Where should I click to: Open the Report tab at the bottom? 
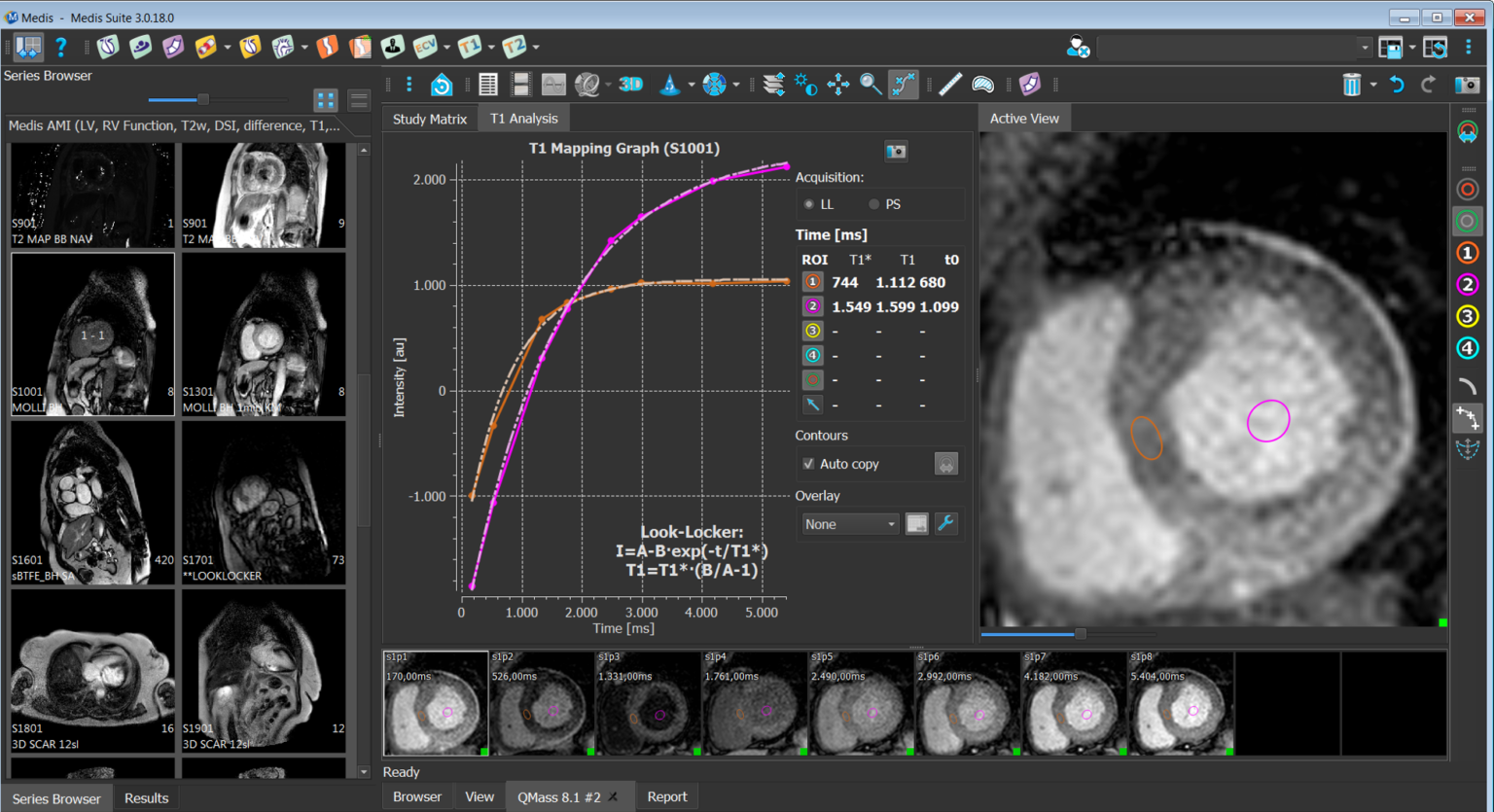point(666,796)
